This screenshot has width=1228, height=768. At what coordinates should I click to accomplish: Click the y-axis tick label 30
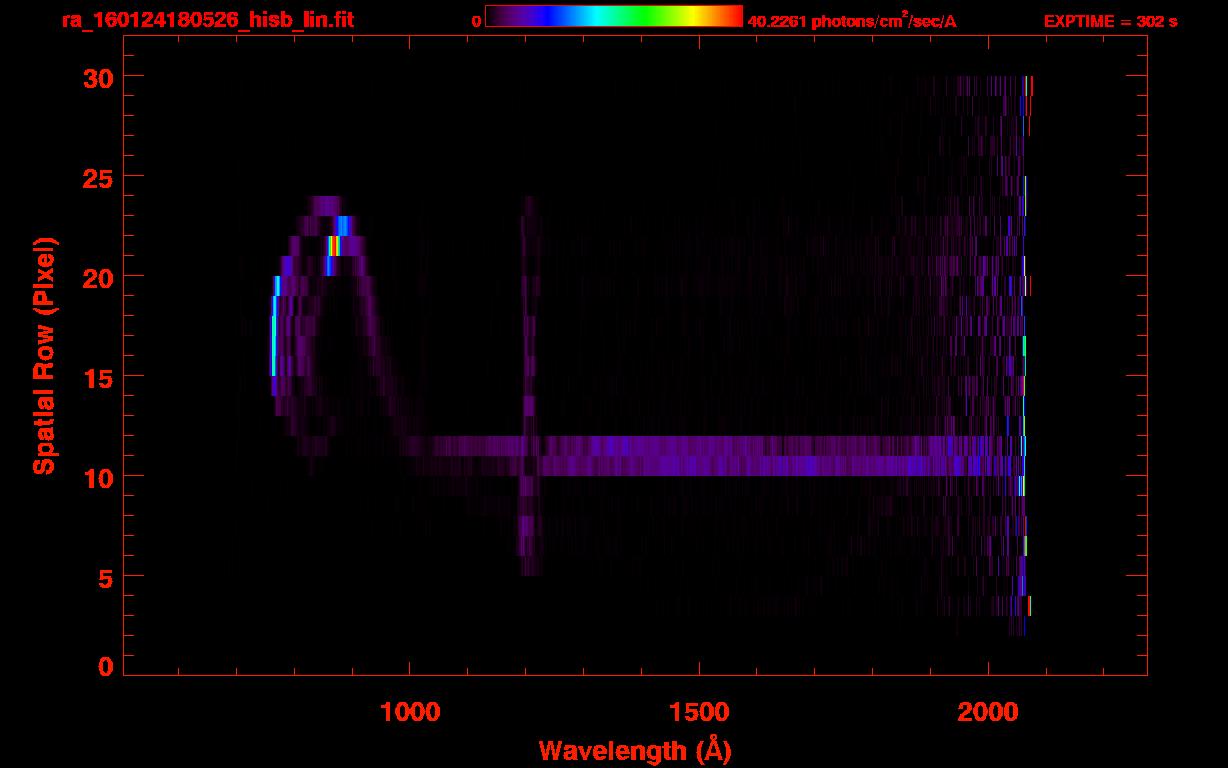click(x=96, y=77)
